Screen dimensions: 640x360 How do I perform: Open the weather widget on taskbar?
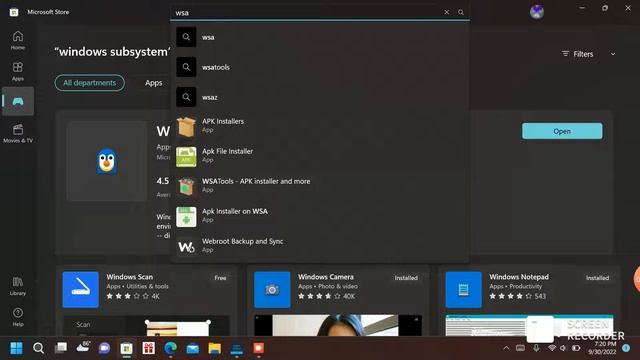83,347
